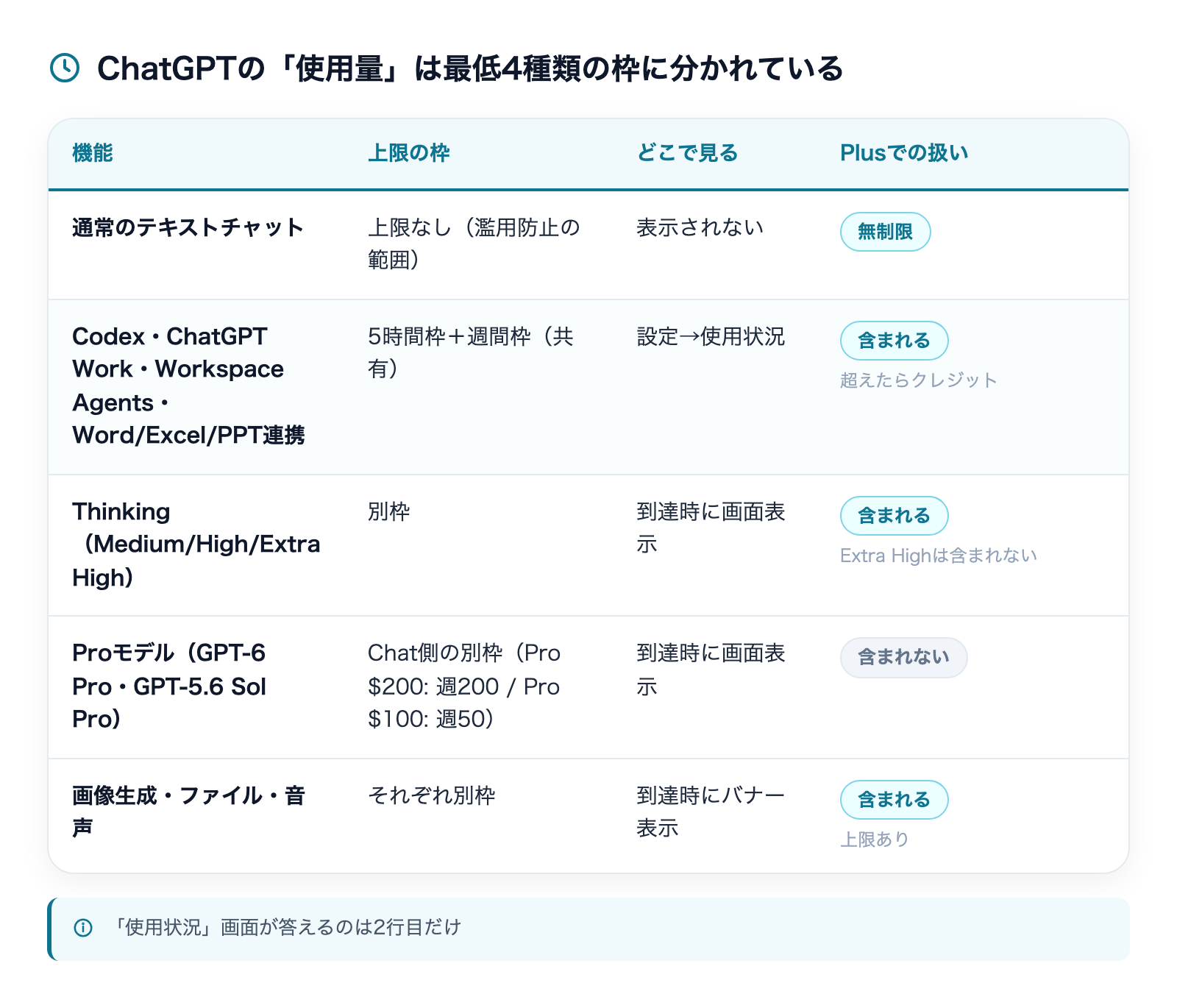Click 到達時に画面表示 in Thinking row
1177x1008 pixels.
click(x=711, y=528)
